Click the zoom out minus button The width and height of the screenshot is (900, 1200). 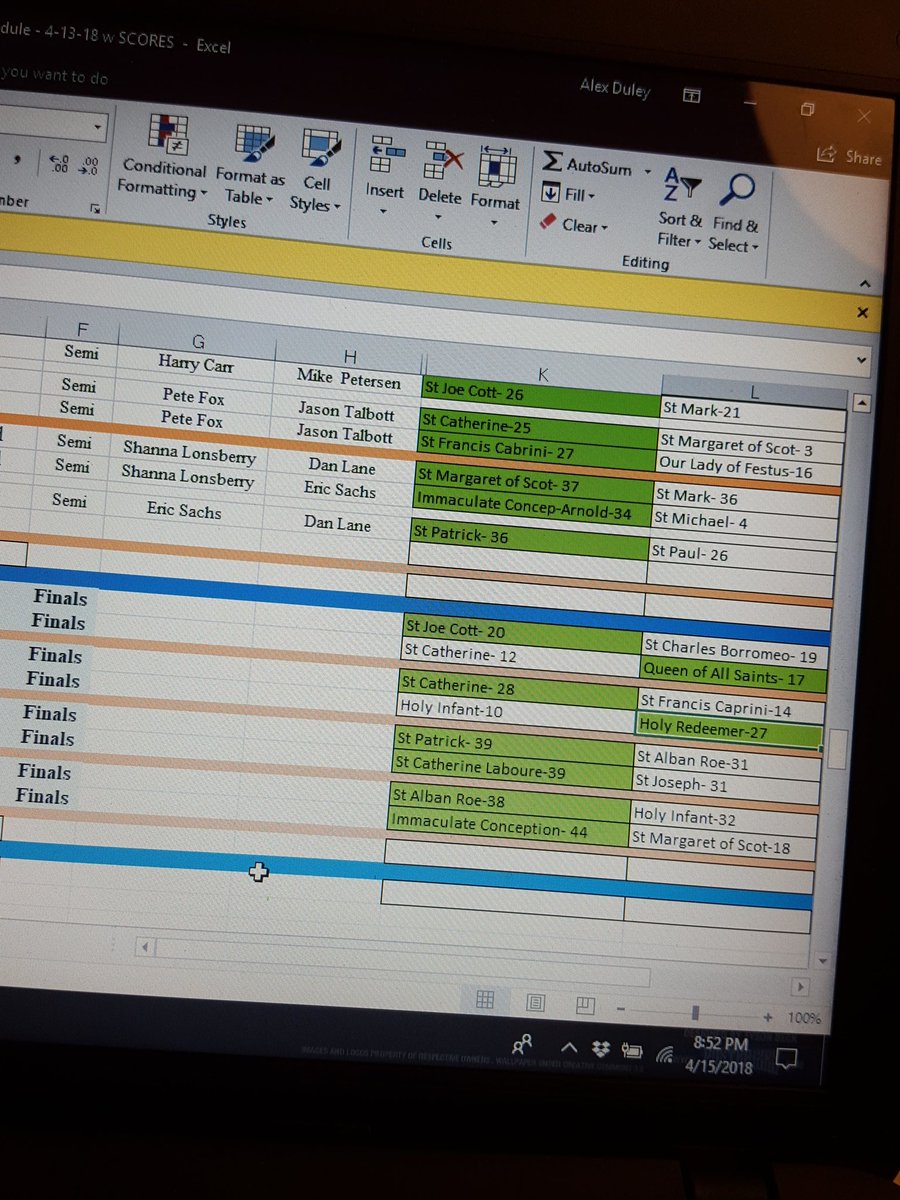pos(622,1007)
